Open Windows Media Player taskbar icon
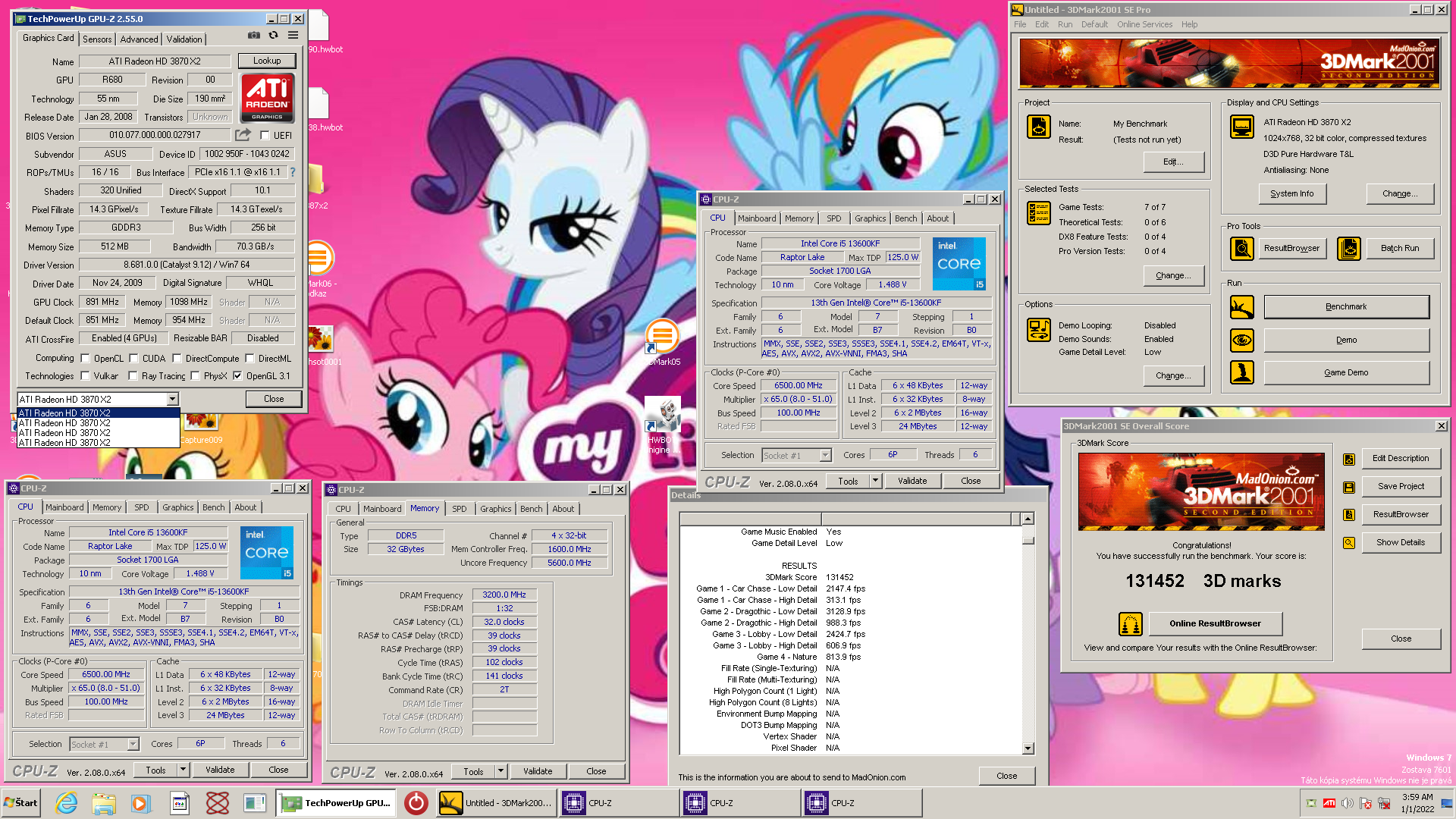Screen dimensions: 1456x819 140,803
